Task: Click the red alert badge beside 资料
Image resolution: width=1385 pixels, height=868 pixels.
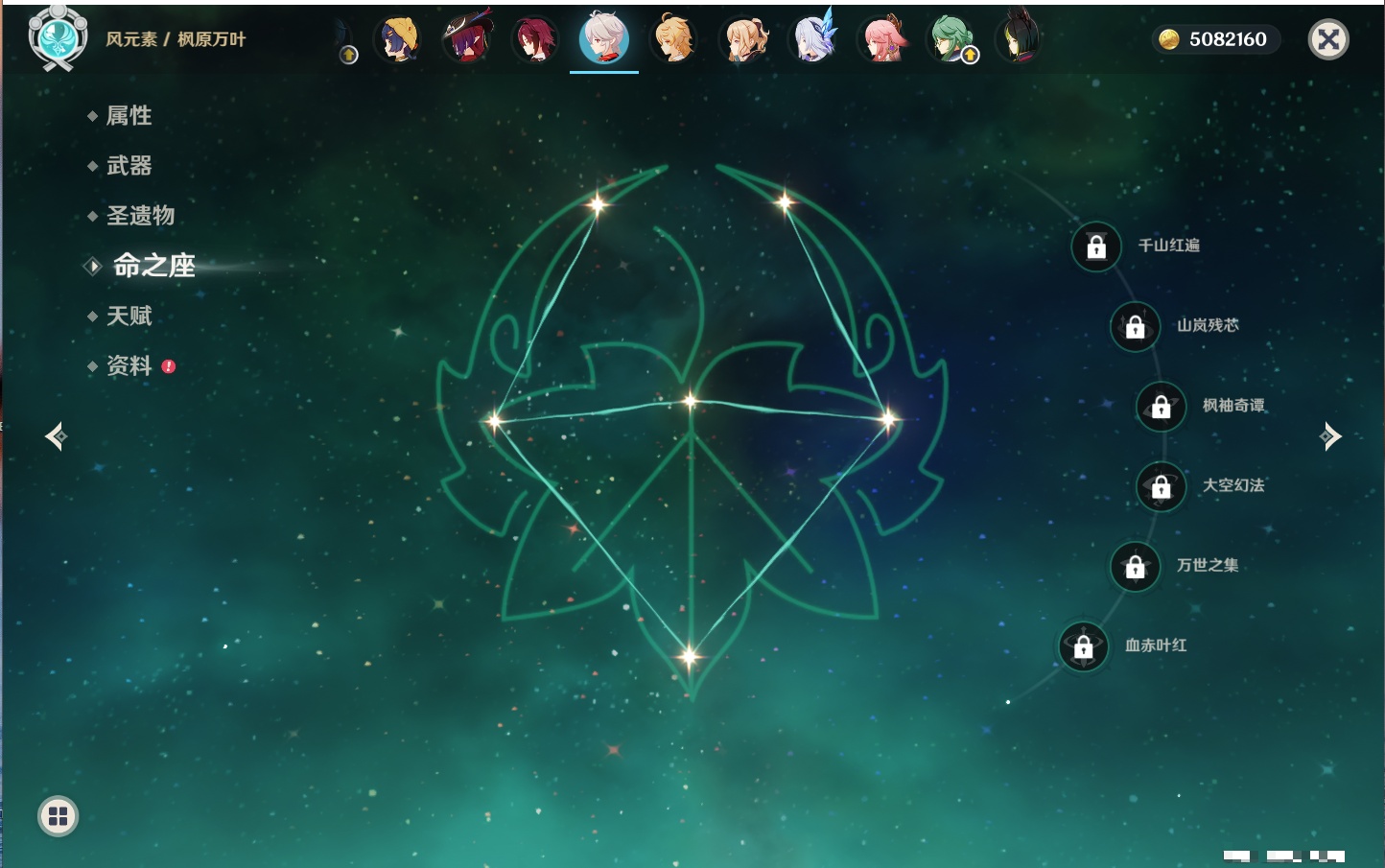Action: point(169,365)
